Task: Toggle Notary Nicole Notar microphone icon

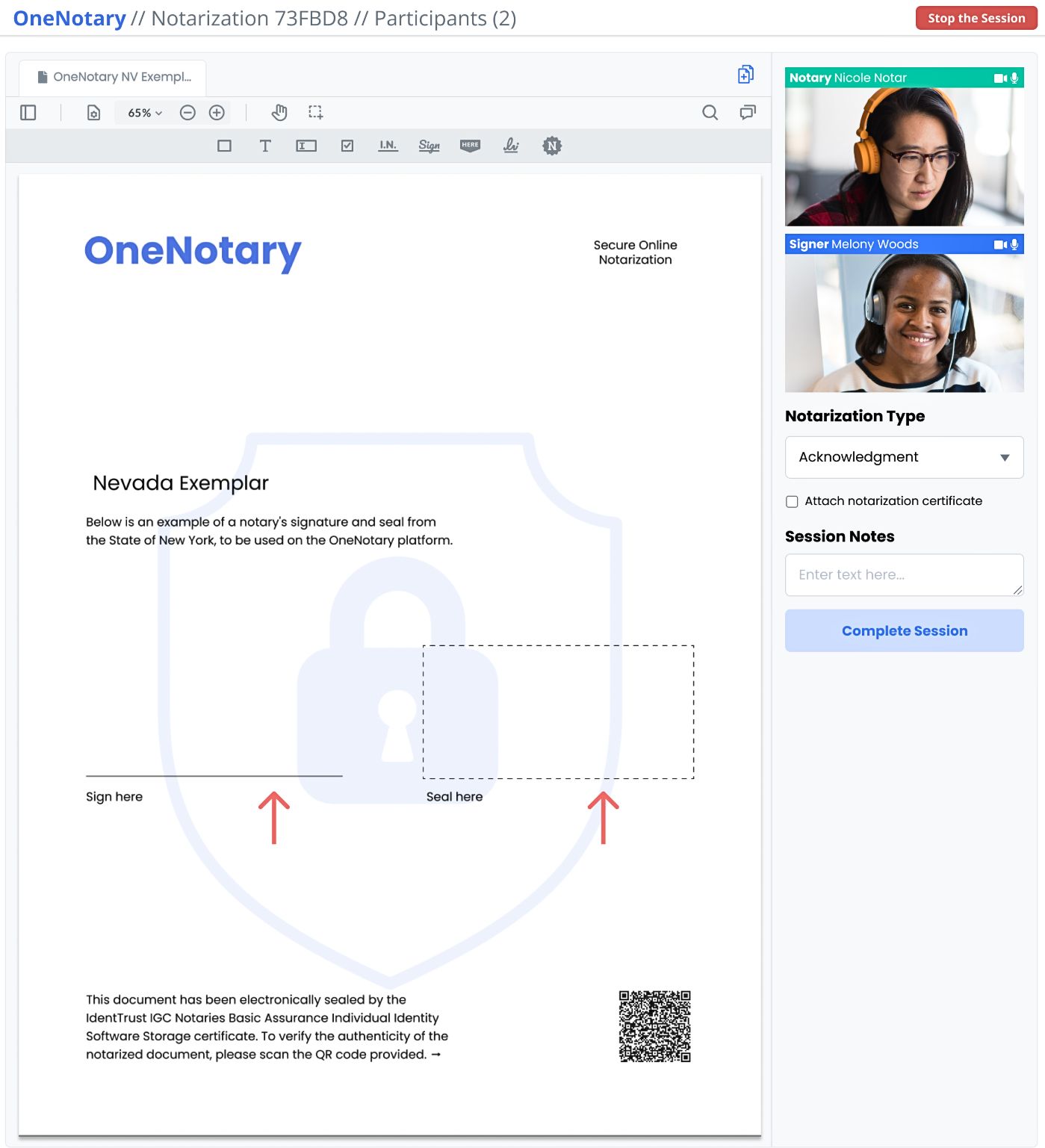Action: [x=1014, y=78]
